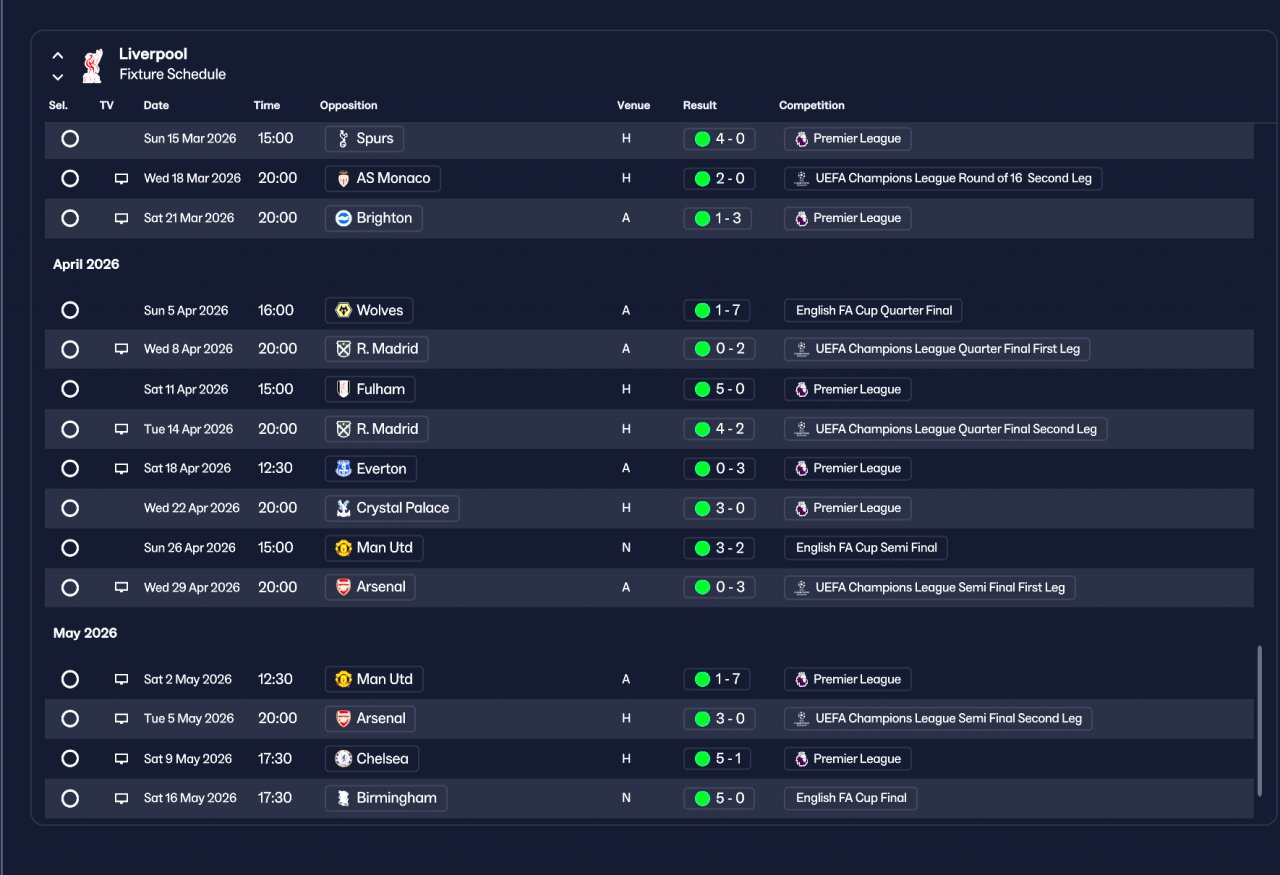1280x875 pixels.
Task: Click the up chevron beside Liverpool
Action: (x=58, y=56)
